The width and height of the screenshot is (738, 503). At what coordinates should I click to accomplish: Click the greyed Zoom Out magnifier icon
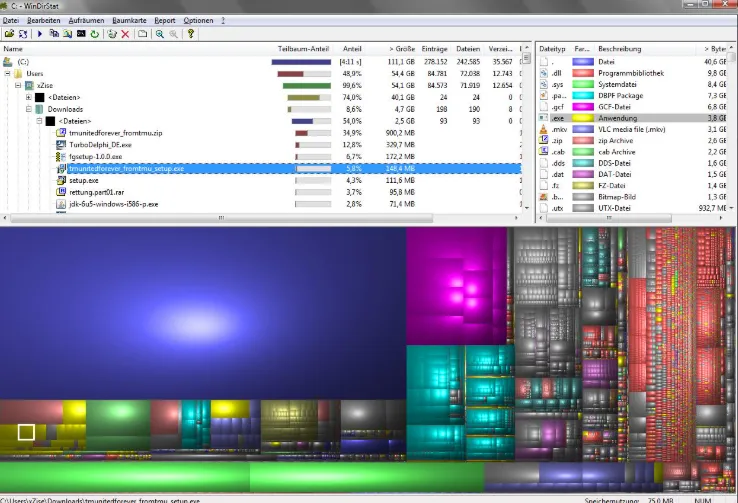point(173,34)
